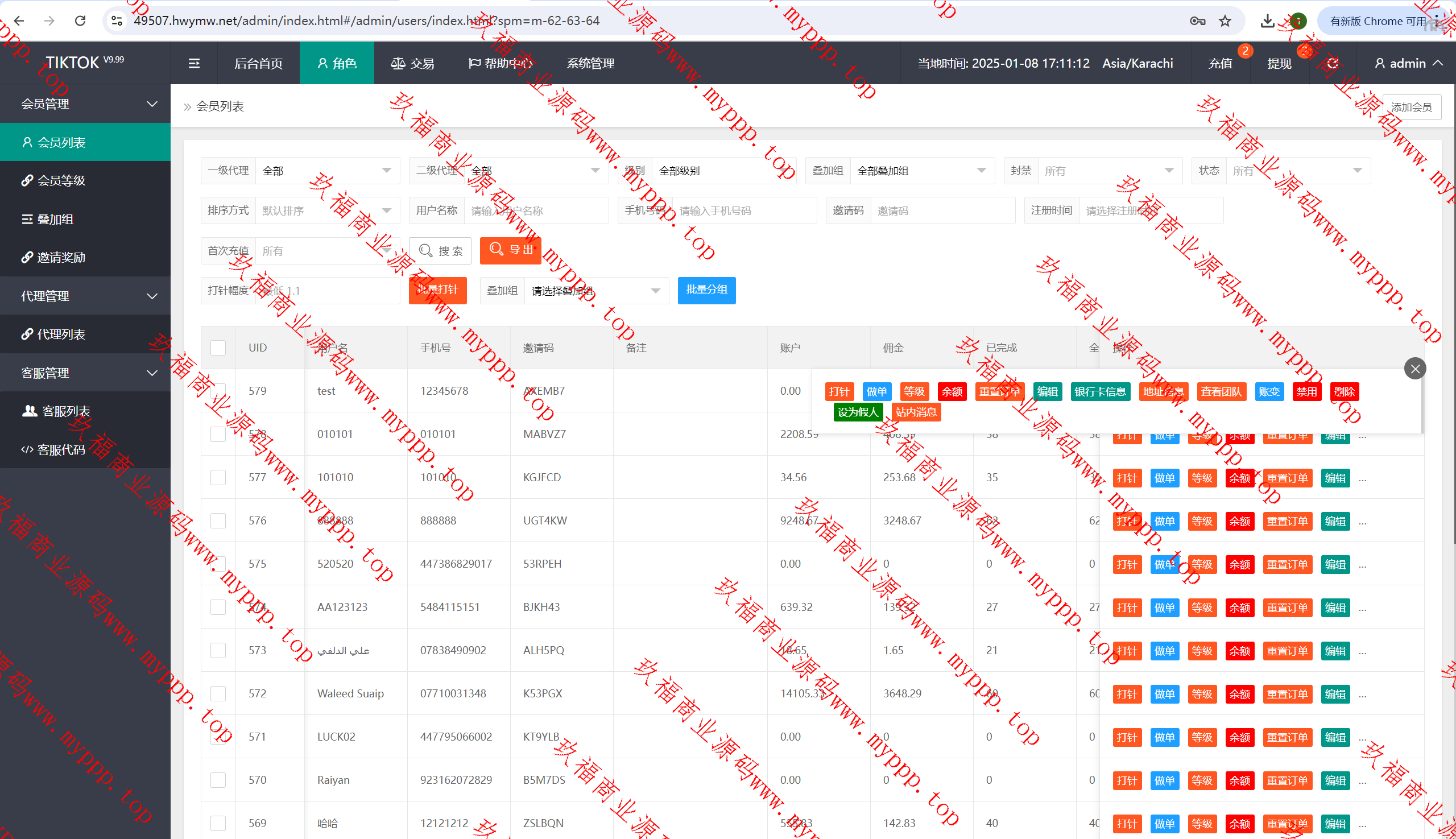The image size is (1456, 839).
Task: Click the 用户名称 input field
Action: pyautogui.click(x=535, y=211)
